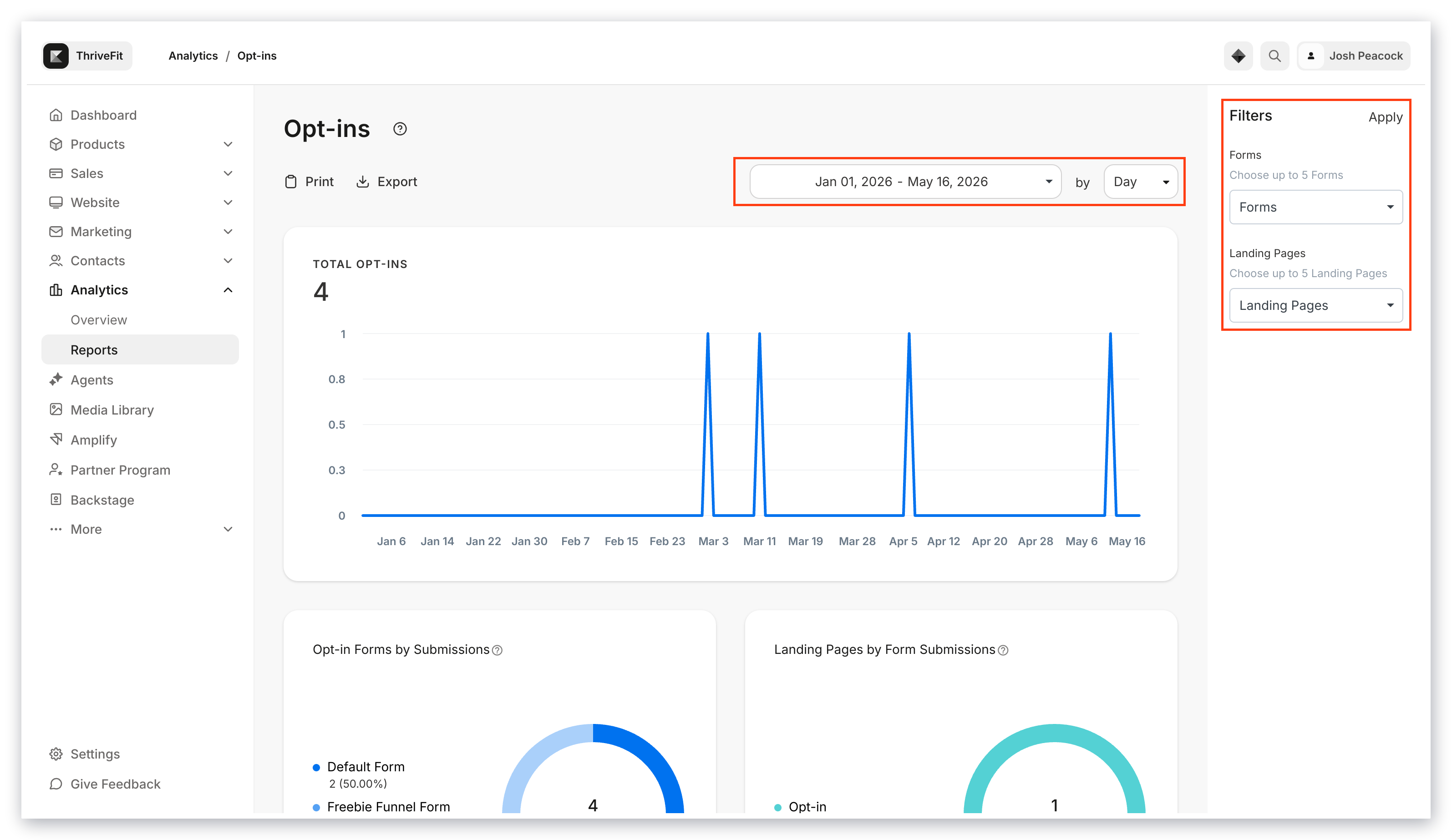Click the More ellipsis icon
The image size is (1452, 840).
coord(56,529)
